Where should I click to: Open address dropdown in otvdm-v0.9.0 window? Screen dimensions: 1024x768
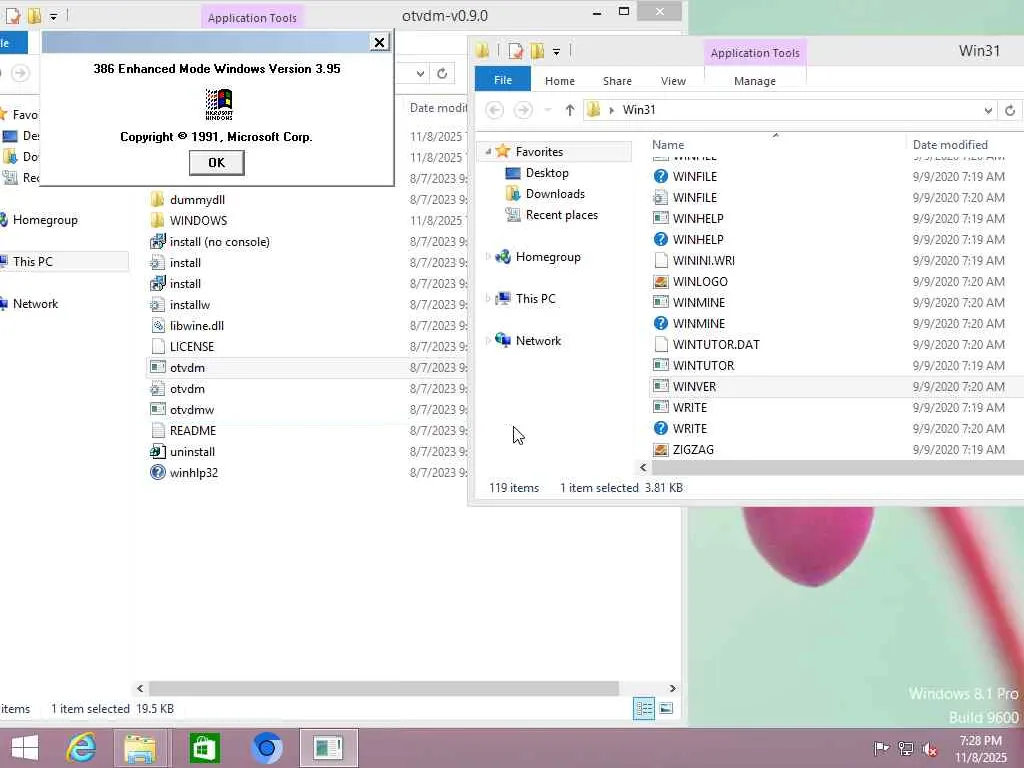[x=421, y=73]
